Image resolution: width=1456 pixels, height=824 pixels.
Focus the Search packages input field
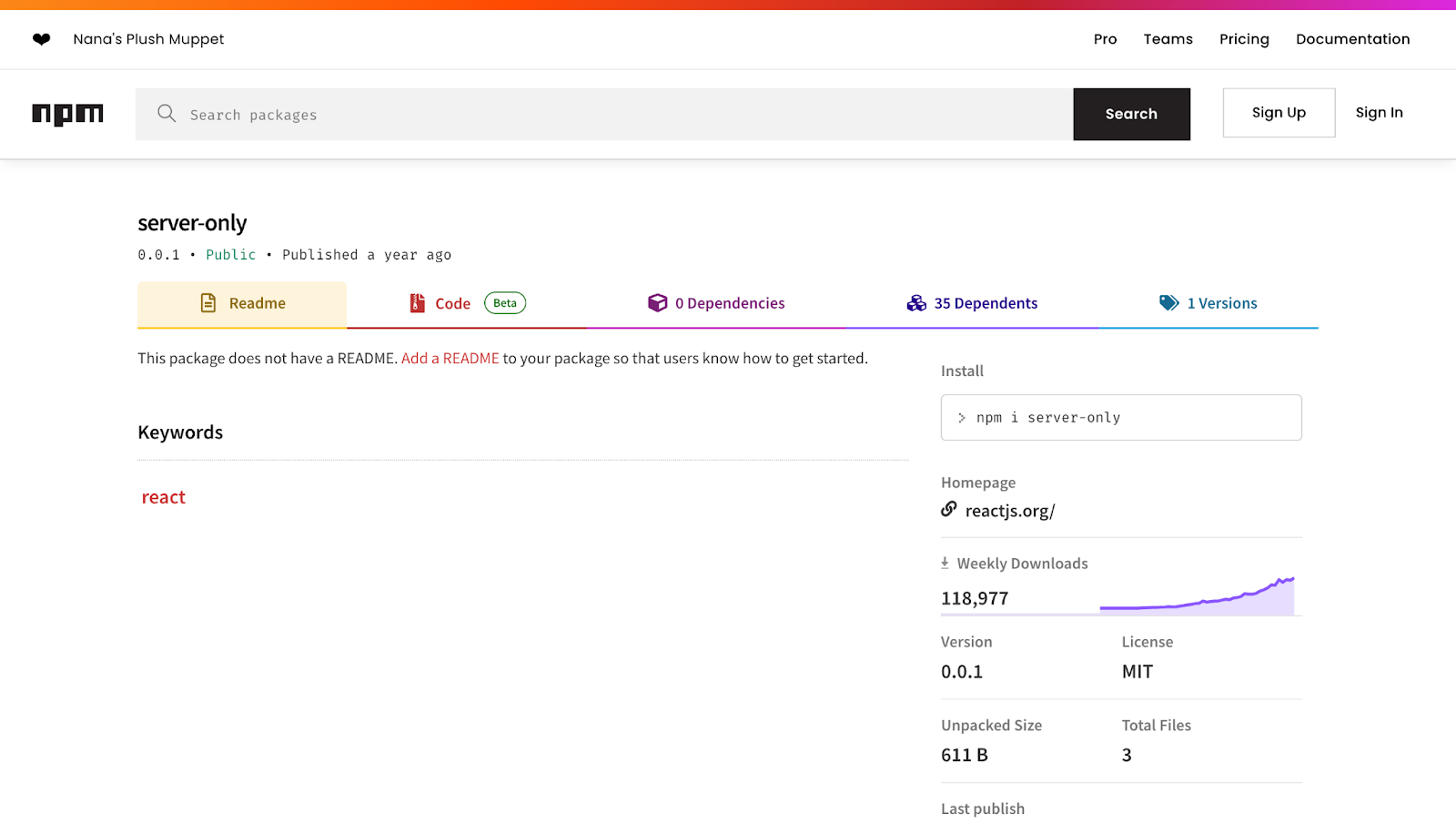[x=604, y=115]
